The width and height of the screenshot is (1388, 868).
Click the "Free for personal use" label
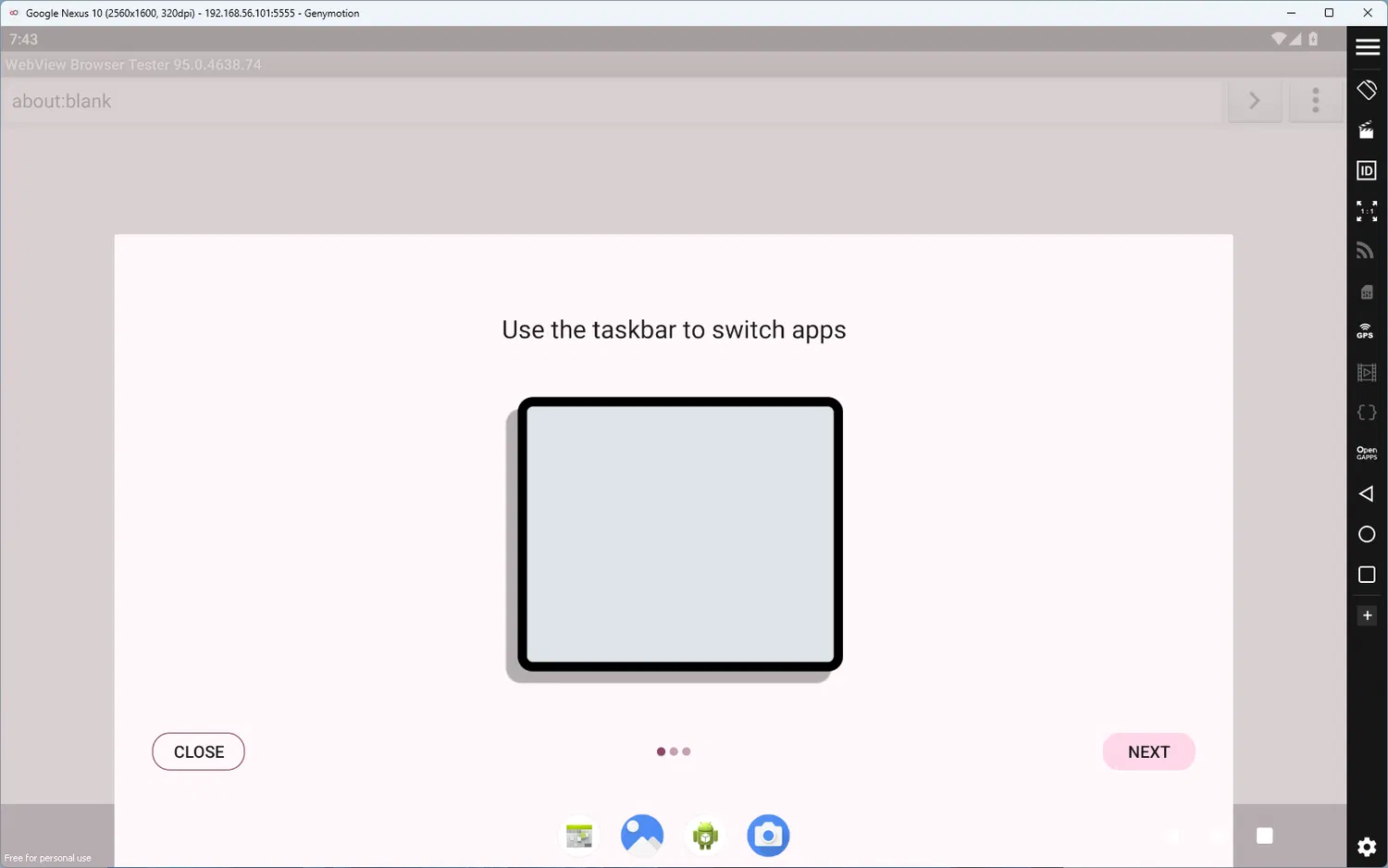[48, 858]
